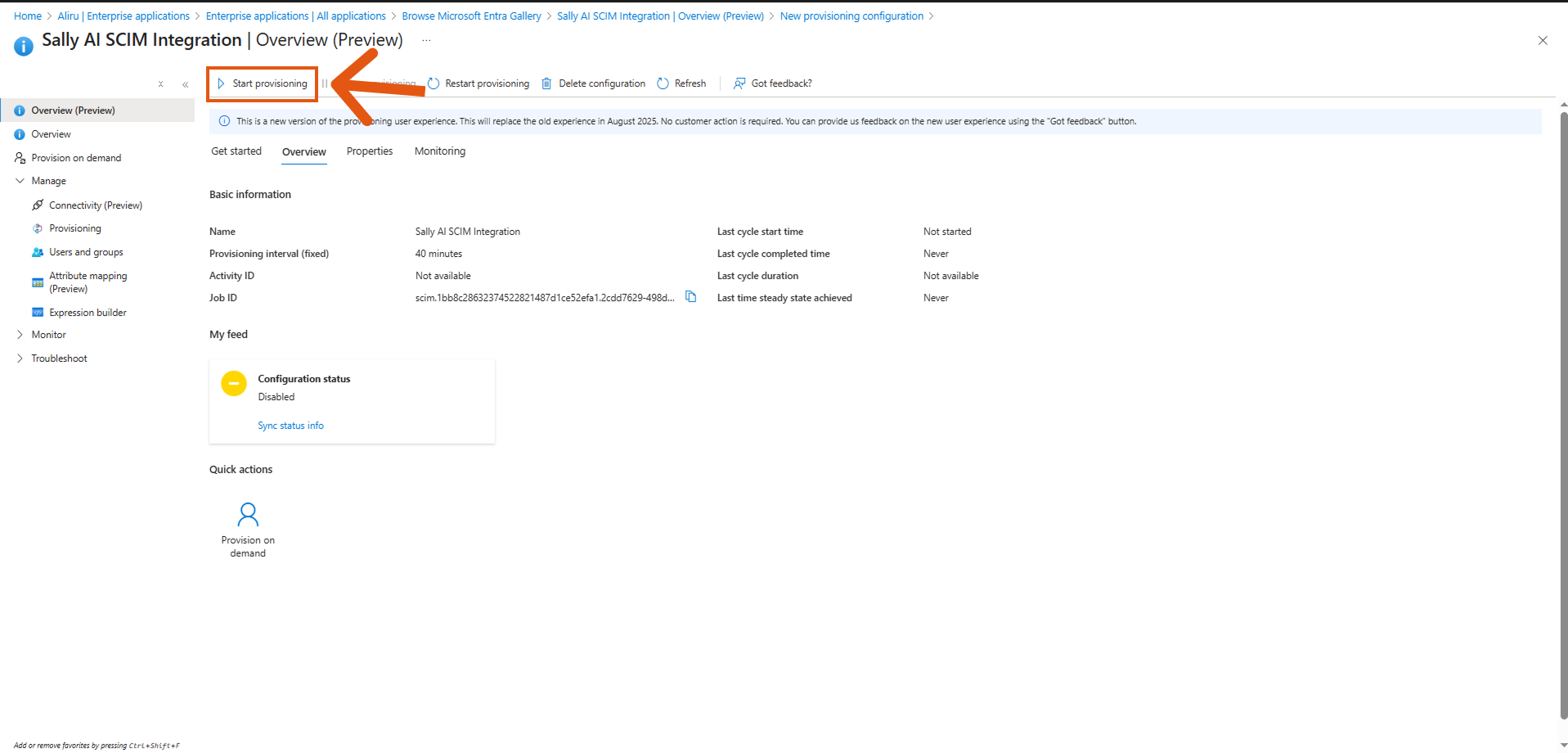Select Restart provisioning
This screenshot has width=1568, height=753.
478,83
